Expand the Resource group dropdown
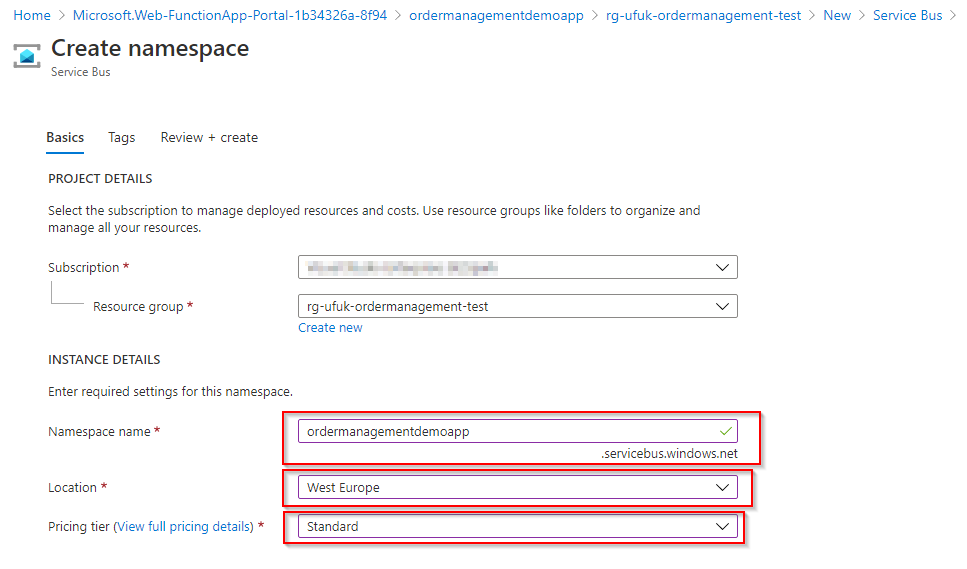 517,306
